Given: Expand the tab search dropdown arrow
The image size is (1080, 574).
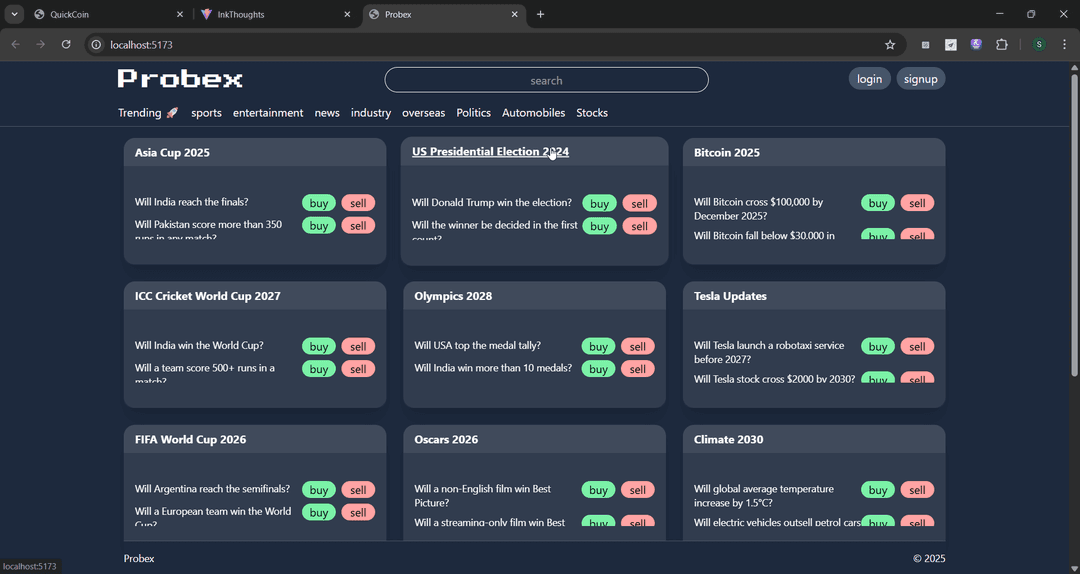Looking at the screenshot, I should coord(14,14).
